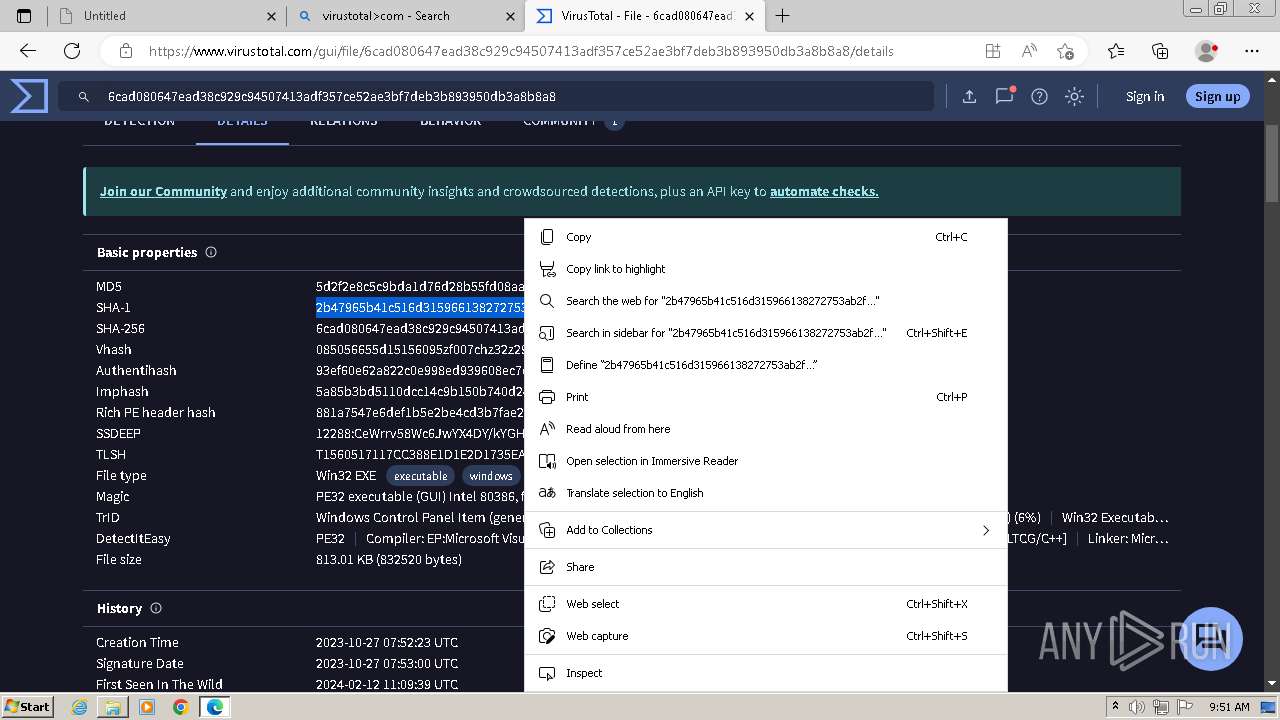Viewport: 1280px width, 720px height.
Task: Click the search magnifier icon in VirusTotal bar
Action: tap(84, 97)
